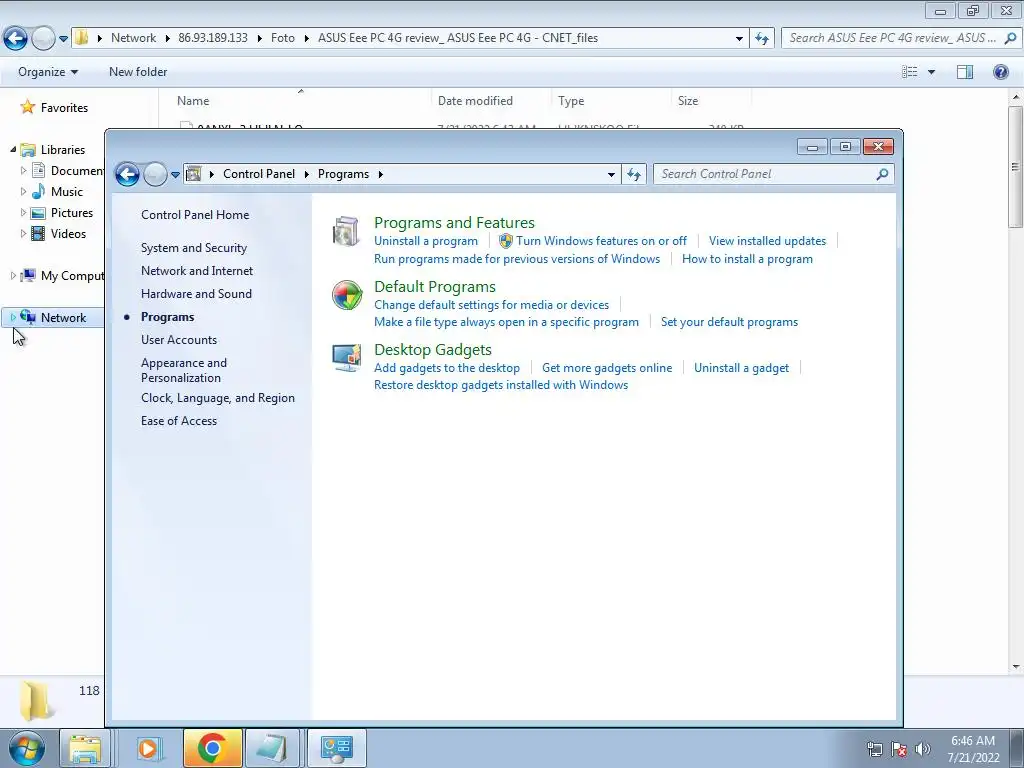Click the Programs and Features icon
The width and height of the screenshot is (1024, 768).
345,231
